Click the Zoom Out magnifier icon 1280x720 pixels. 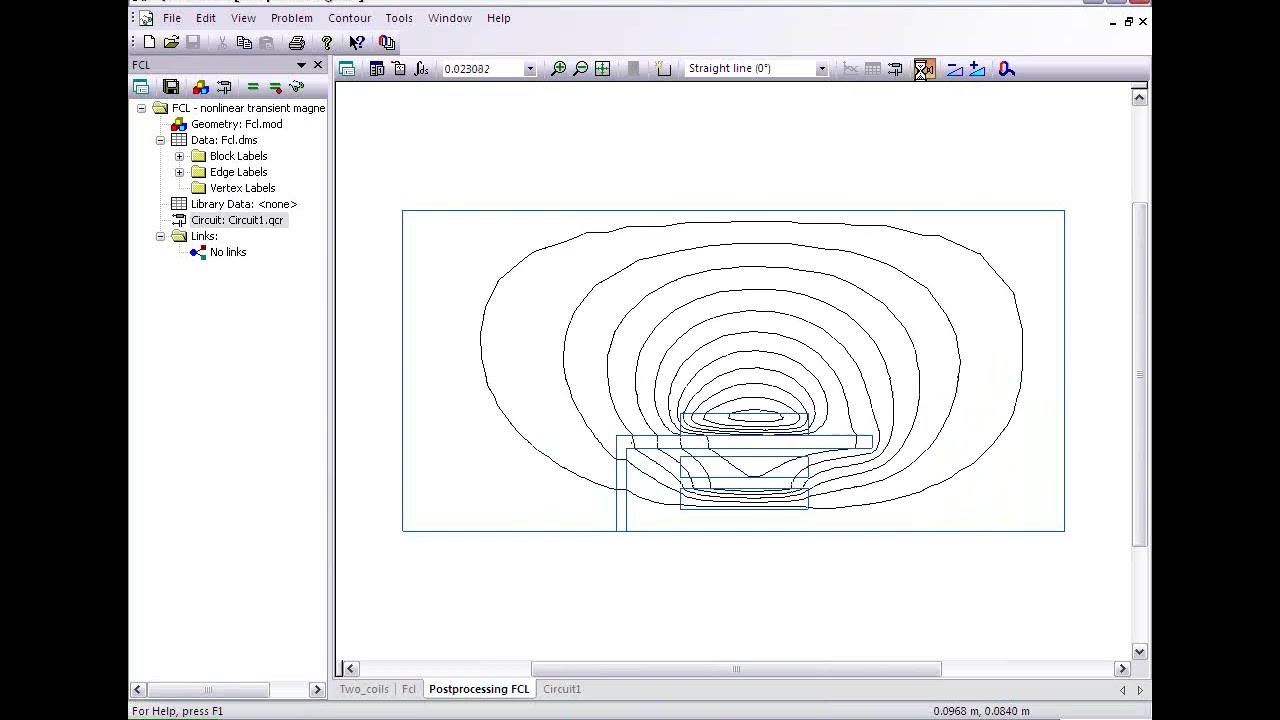click(580, 68)
